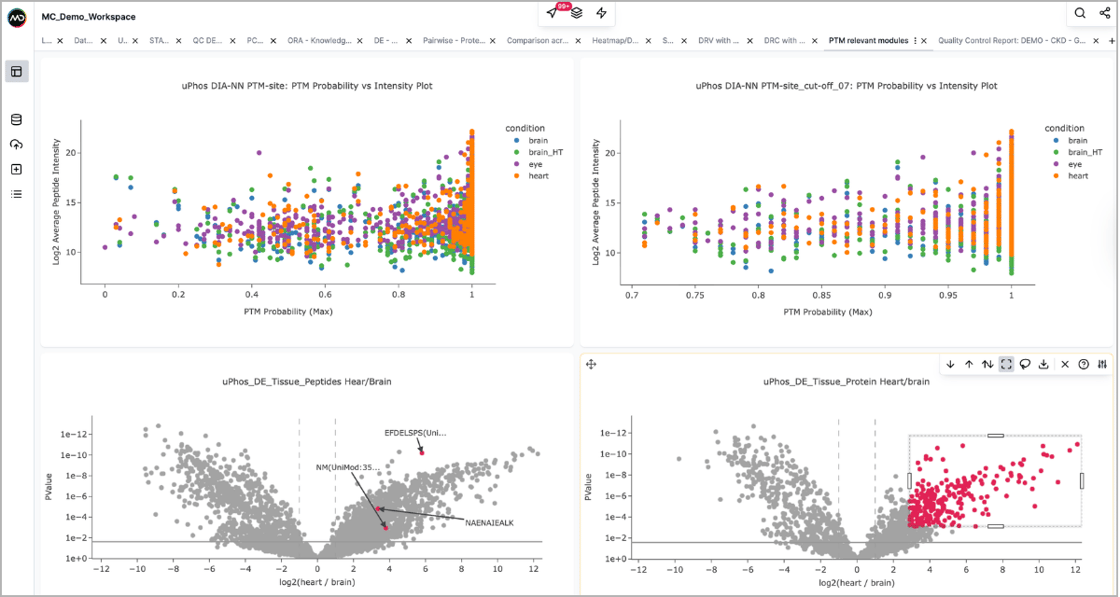Open PTM relevant modules tab options menu
The width and height of the screenshot is (1120, 597).
click(915, 41)
